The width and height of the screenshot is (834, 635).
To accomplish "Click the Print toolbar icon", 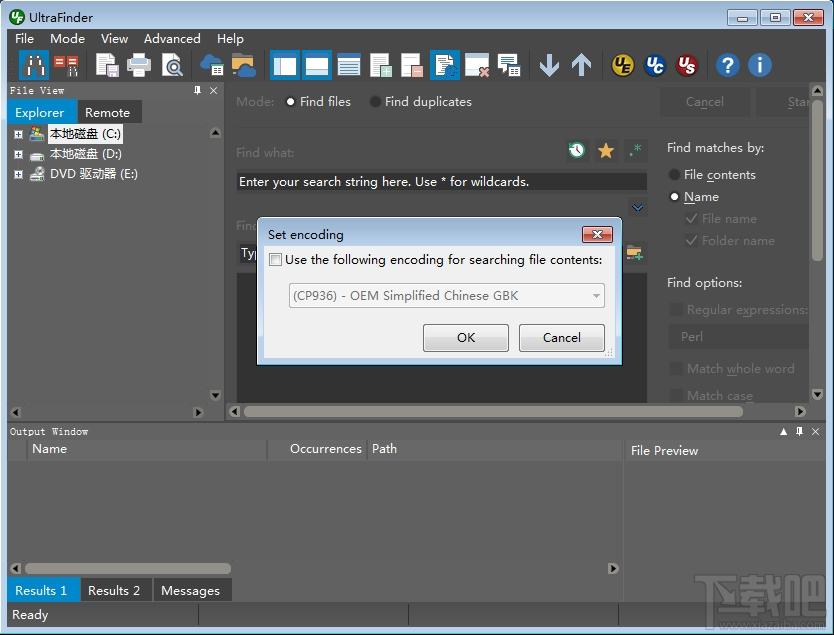I will click(x=139, y=65).
